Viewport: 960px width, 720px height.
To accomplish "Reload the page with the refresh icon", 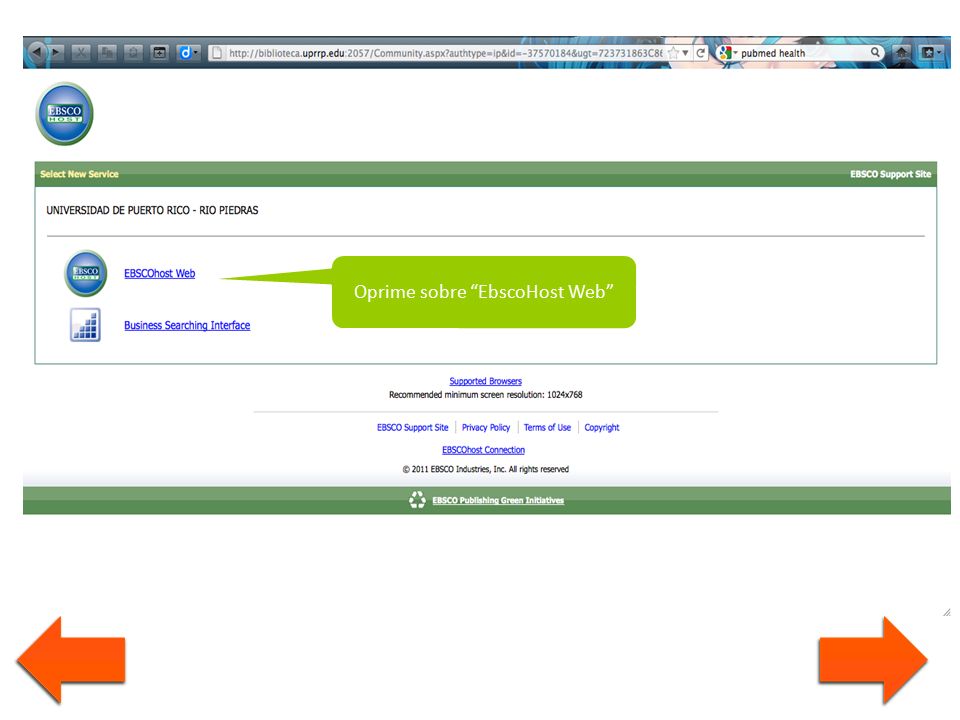I will [x=700, y=53].
